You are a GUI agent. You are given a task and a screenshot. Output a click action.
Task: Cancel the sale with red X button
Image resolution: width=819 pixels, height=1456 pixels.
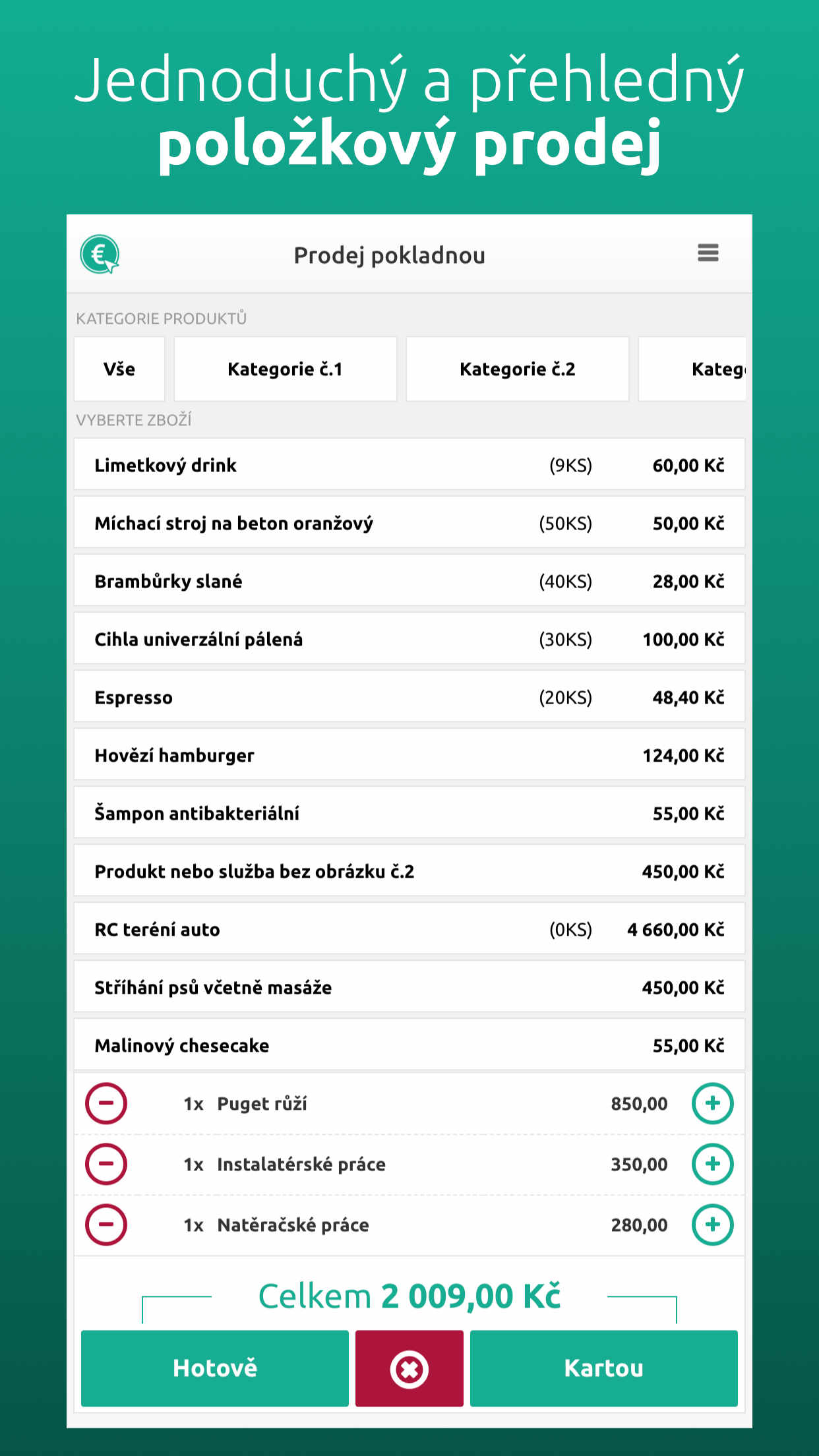click(x=409, y=1368)
